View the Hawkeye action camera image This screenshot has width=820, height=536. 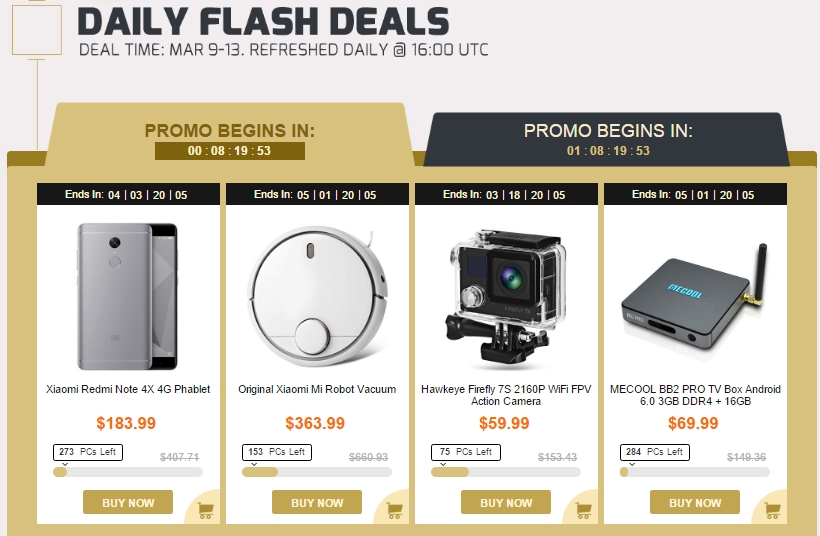[x=506, y=300]
